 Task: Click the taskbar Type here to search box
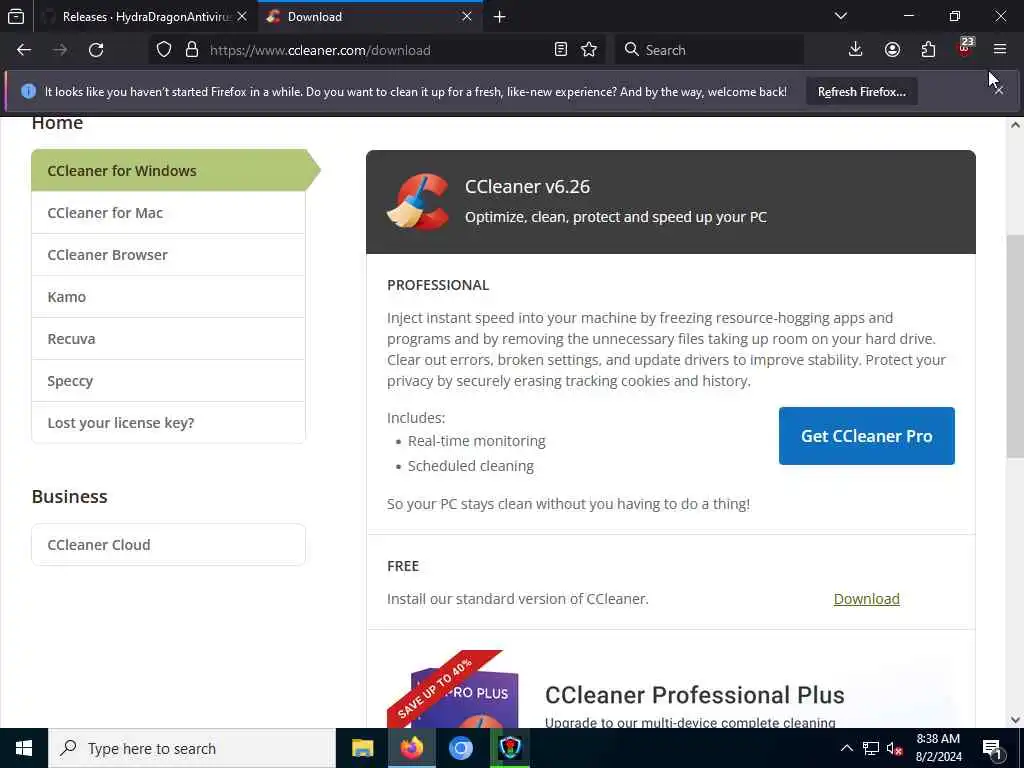pyautogui.click(x=192, y=748)
